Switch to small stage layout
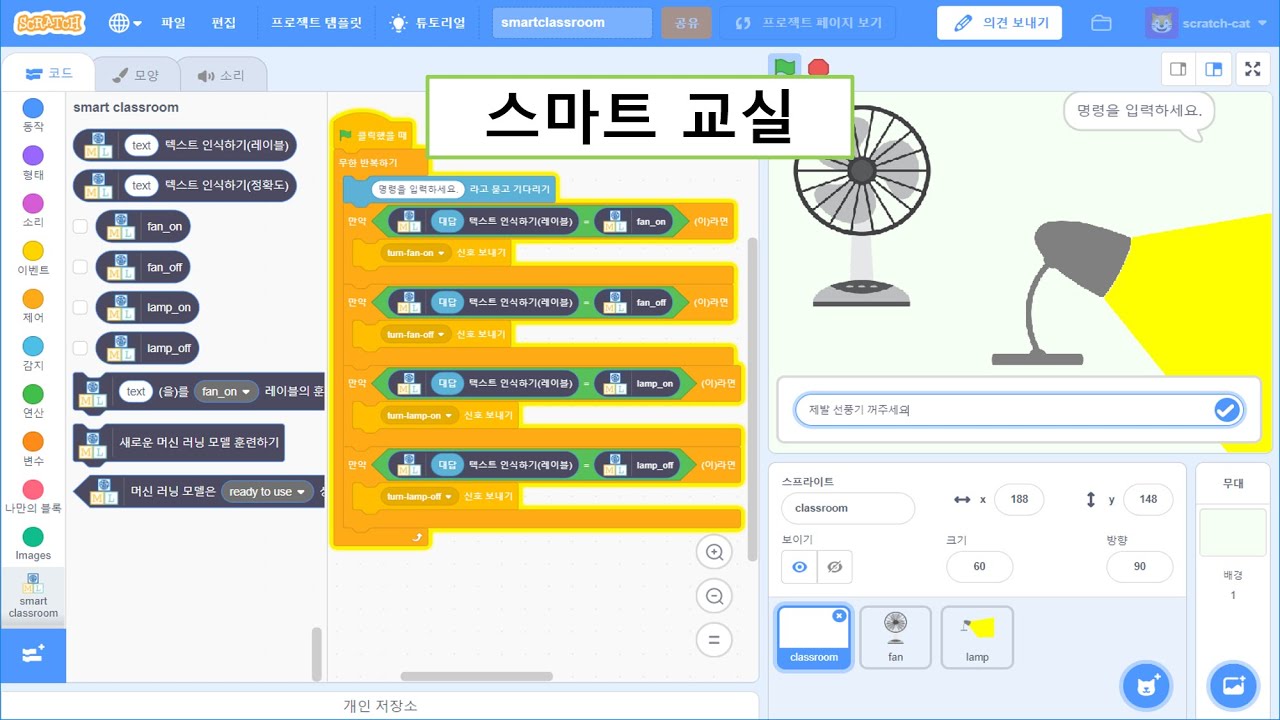 click(x=1178, y=69)
